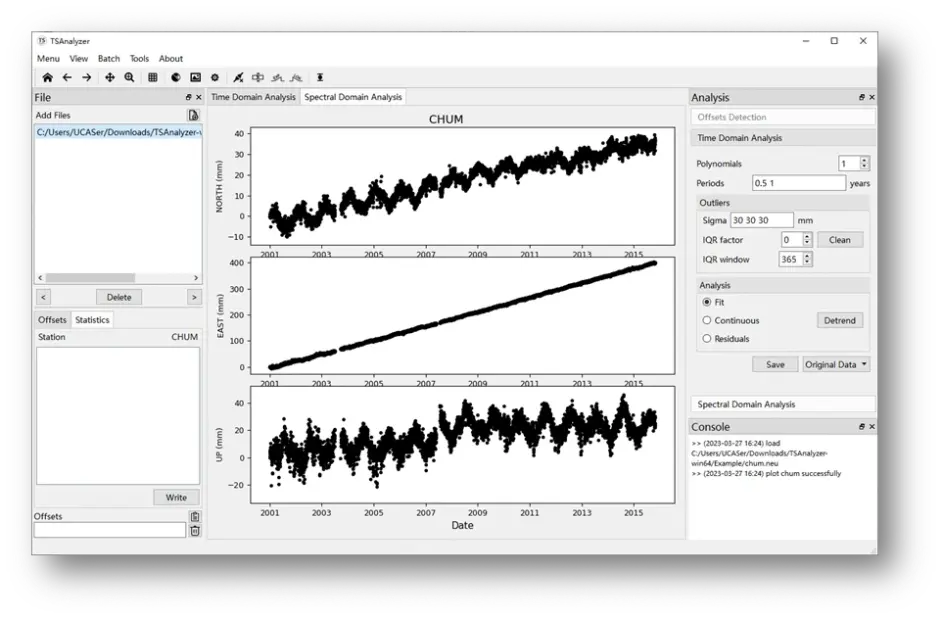The image size is (942, 619).
Task: Click the toolbar icon right of satellite
Action: pyautogui.click(x=258, y=78)
